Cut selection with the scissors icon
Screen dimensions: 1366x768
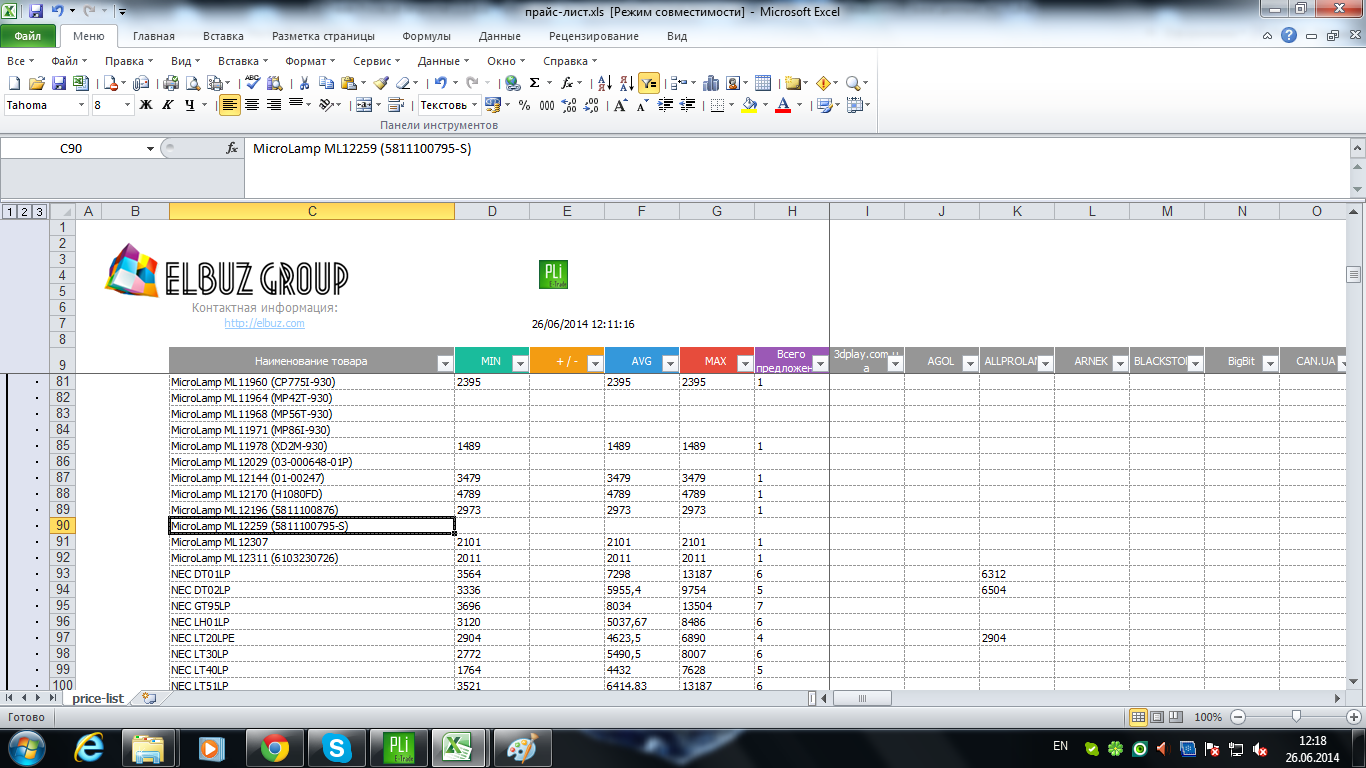pos(304,83)
